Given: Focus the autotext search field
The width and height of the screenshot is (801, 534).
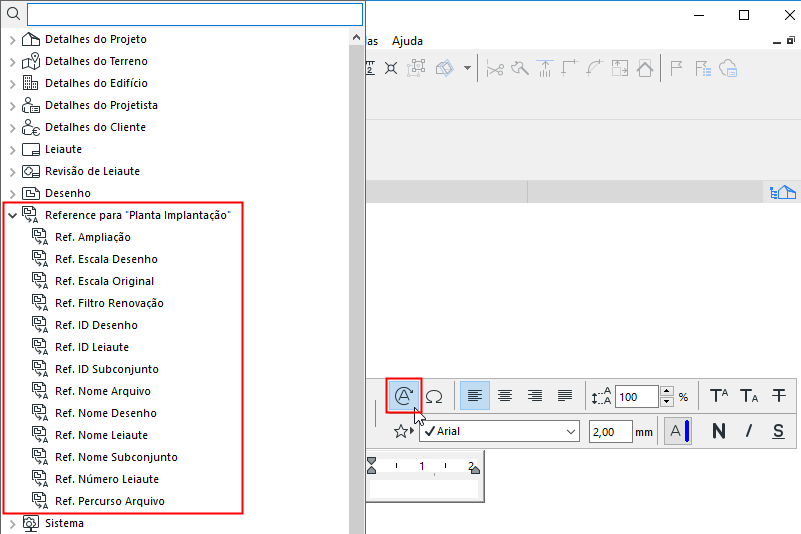Looking at the screenshot, I should coord(195,14).
